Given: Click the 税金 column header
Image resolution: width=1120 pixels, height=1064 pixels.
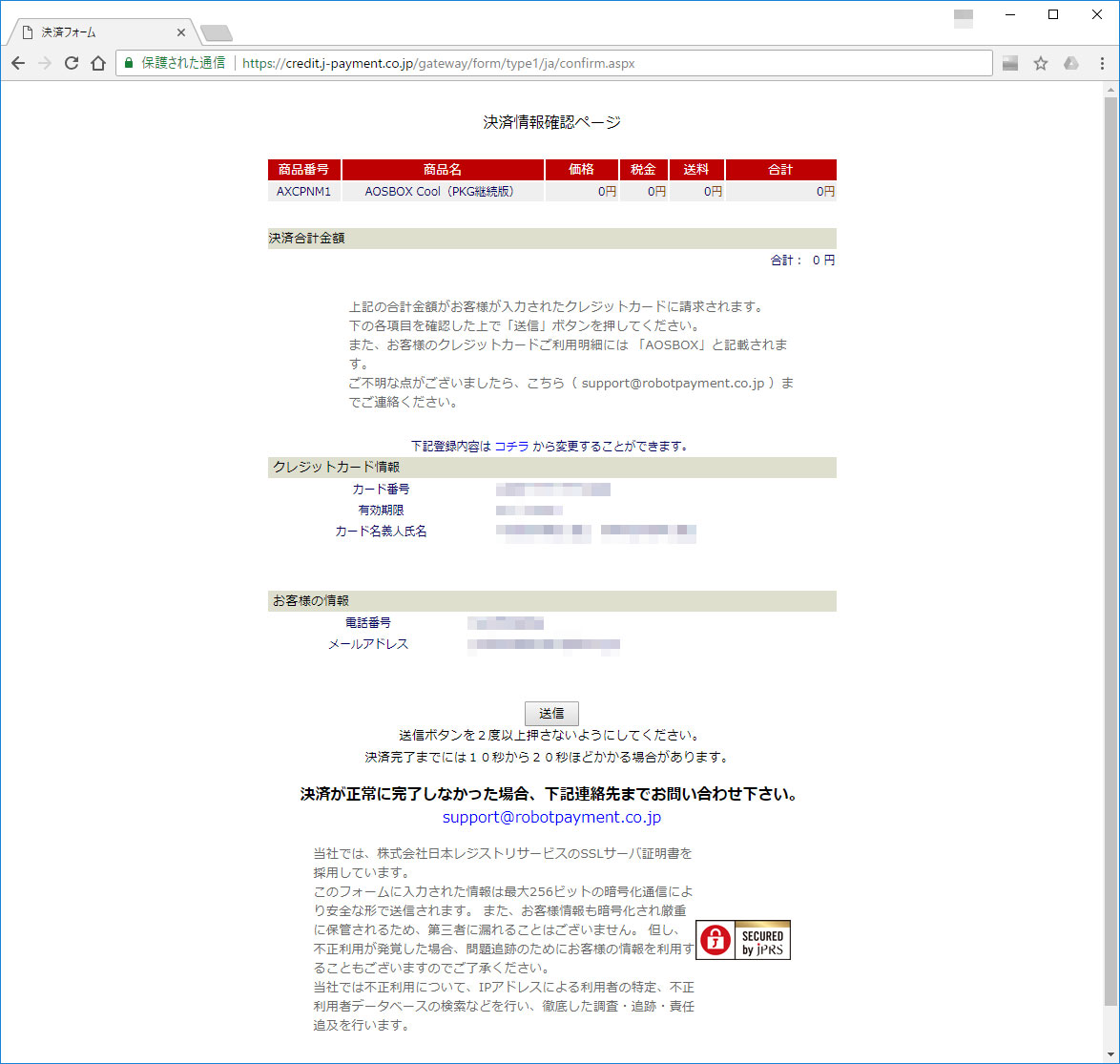Looking at the screenshot, I should (644, 169).
